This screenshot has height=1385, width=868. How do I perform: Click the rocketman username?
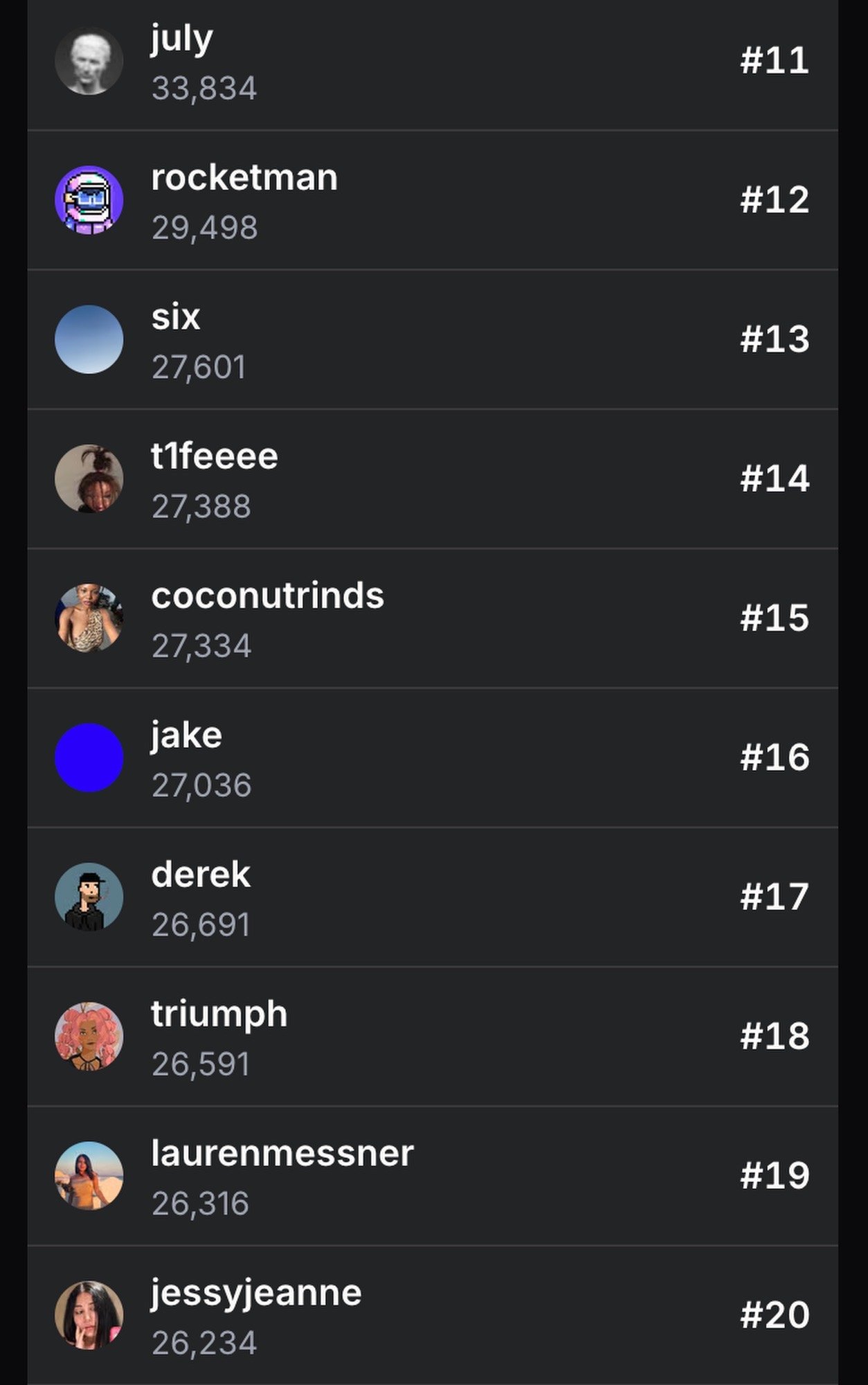pyautogui.click(x=244, y=178)
